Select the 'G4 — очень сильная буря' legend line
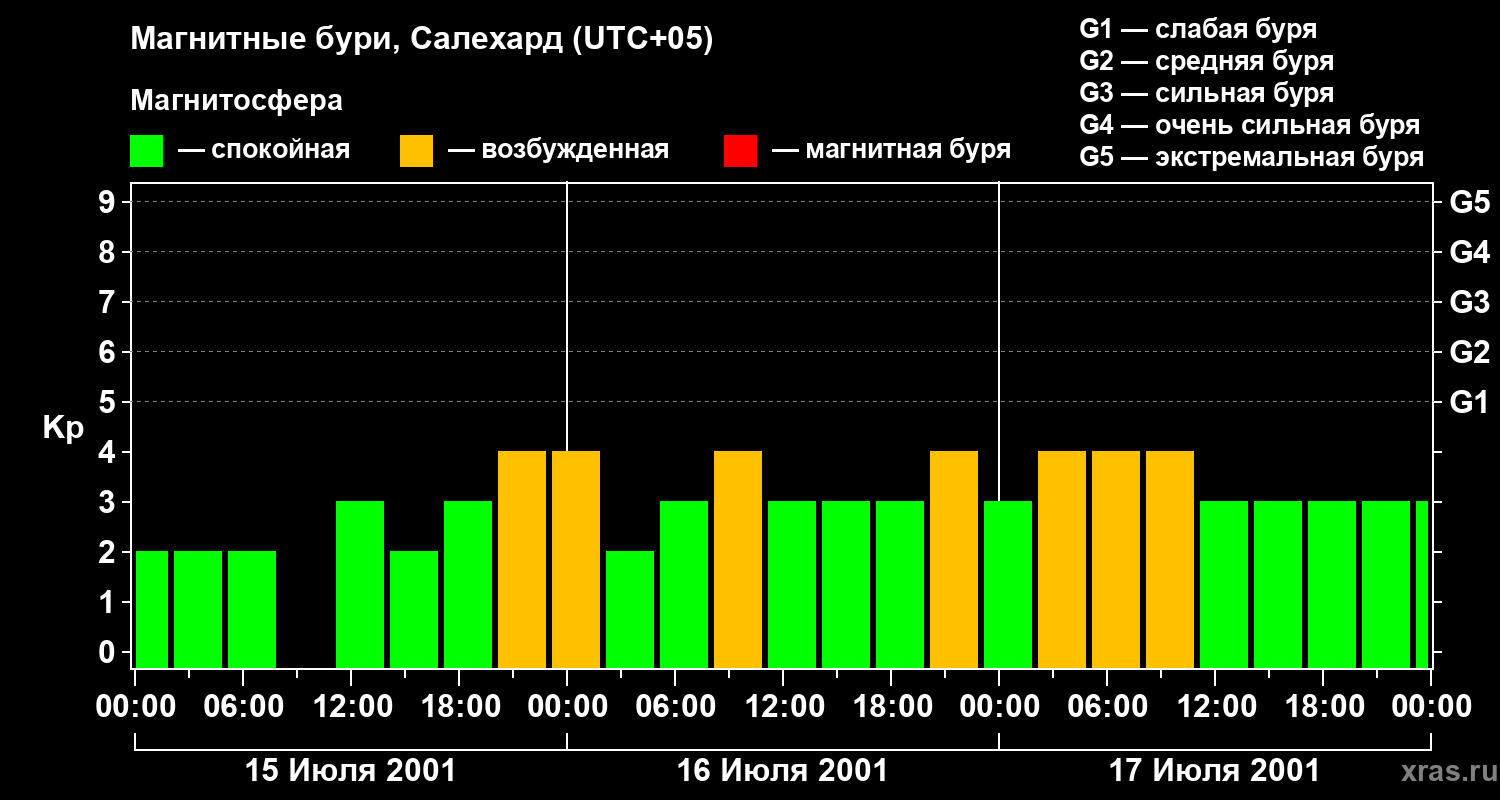The height and width of the screenshot is (800, 1500). point(1249,125)
